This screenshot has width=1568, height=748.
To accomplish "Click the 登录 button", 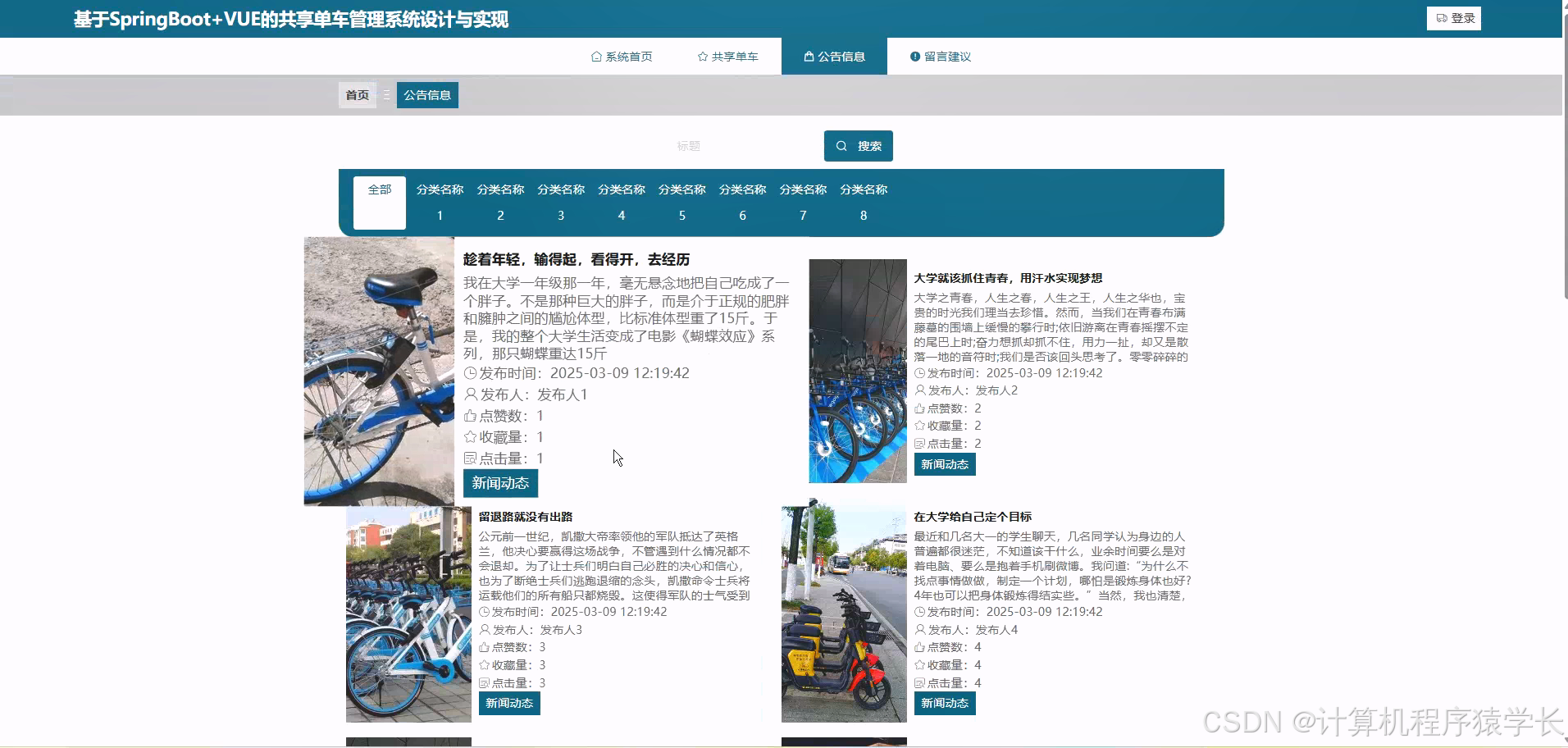I will point(1456,17).
